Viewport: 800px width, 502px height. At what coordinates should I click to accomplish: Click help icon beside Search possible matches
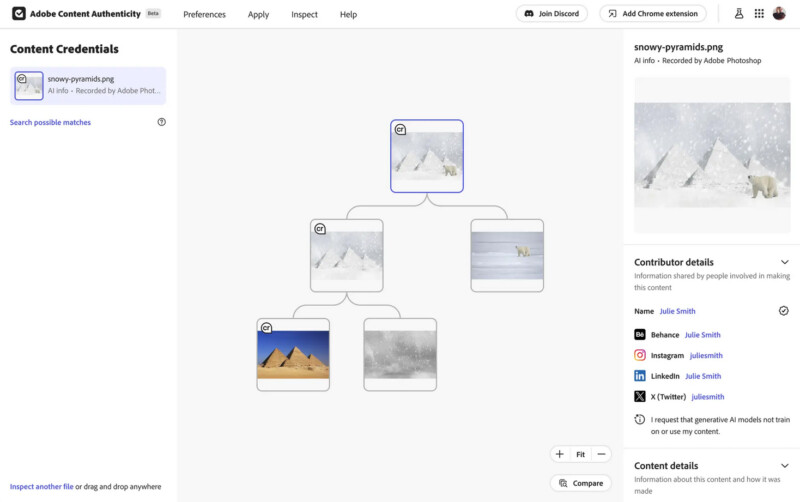coord(162,122)
